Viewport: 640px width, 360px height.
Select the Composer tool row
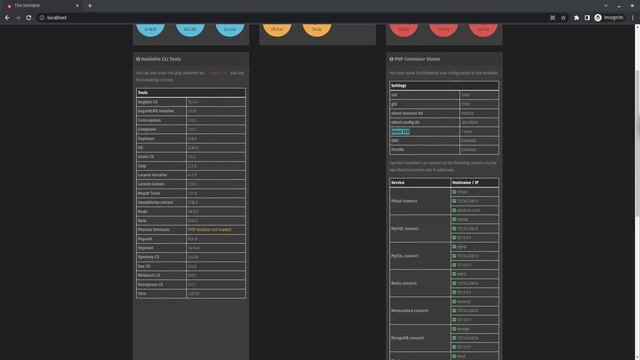point(191,129)
